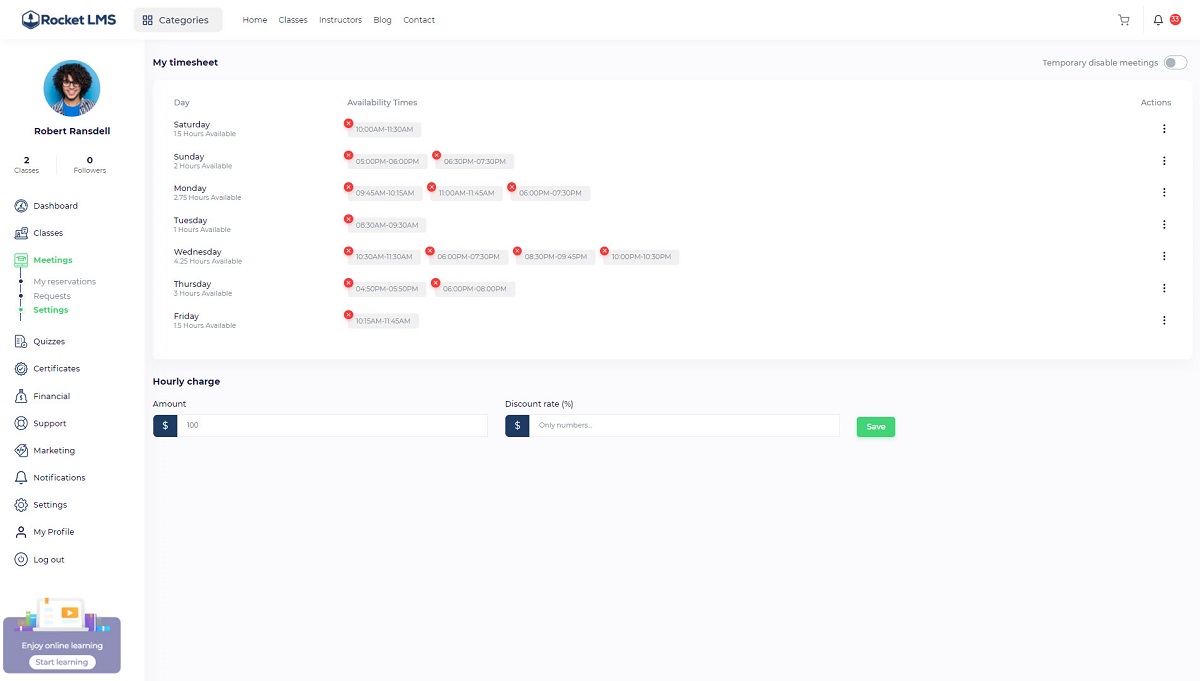Image resolution: width=1200 pixels, height=681 pixels.
Task: Click the Certificates sidebar icon
Action: pos(21,369)
